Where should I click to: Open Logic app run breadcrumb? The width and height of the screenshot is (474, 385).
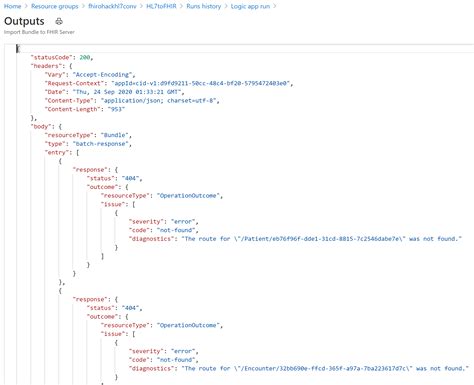tap(250, 6)
